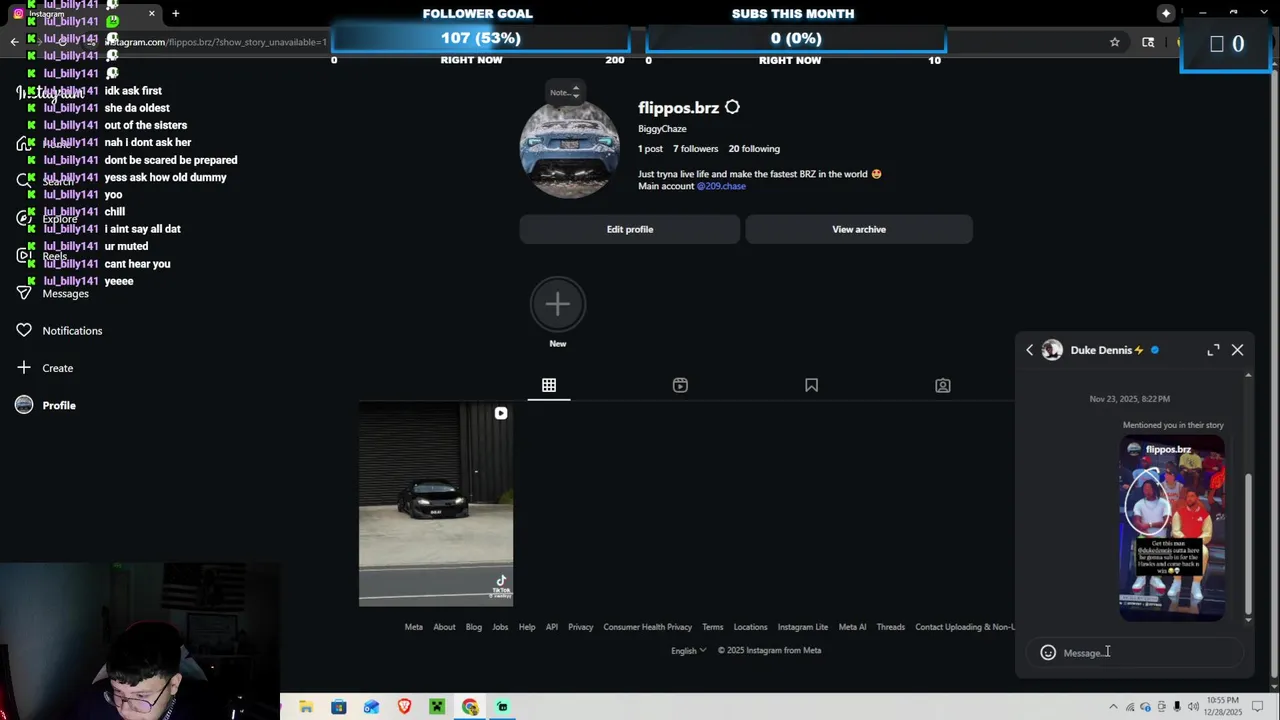Screen dimensions: 1280x720
Task: Open the Meta AI footer link
Action: tap(852, 627)
